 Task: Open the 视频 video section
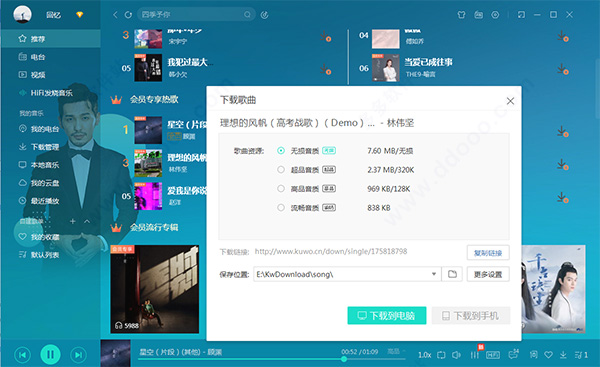(x=38, y=75)
